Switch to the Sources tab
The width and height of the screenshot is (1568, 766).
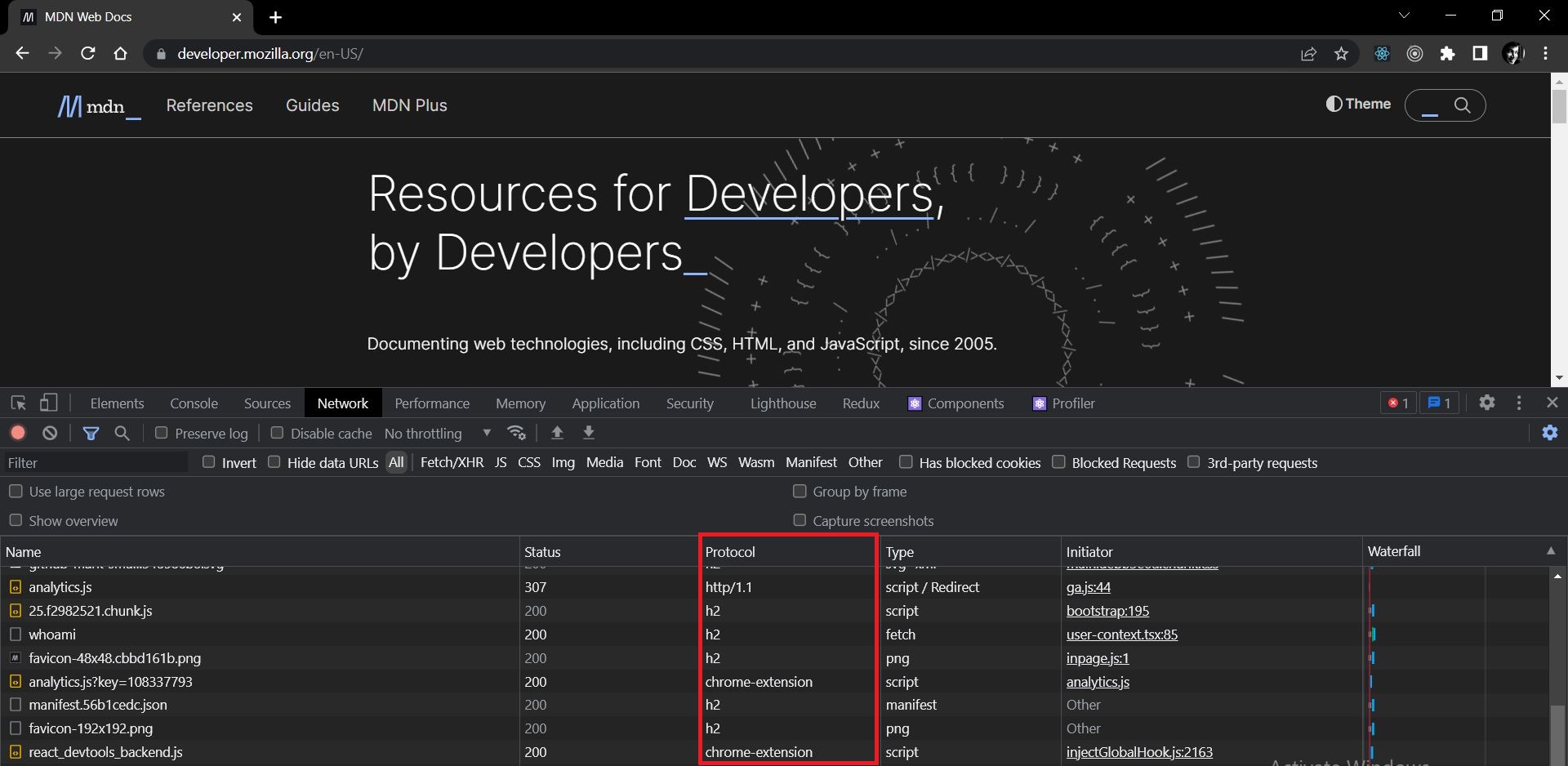[x=267, y=403]
